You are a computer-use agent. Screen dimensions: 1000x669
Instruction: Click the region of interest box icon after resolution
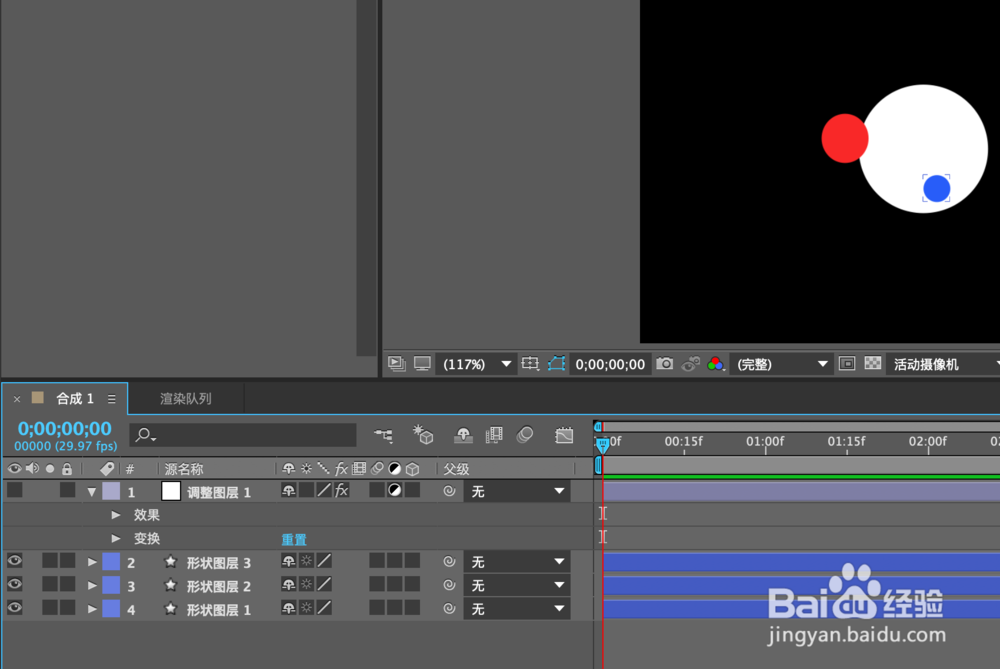pyautogui.click(x=847, y=364)
